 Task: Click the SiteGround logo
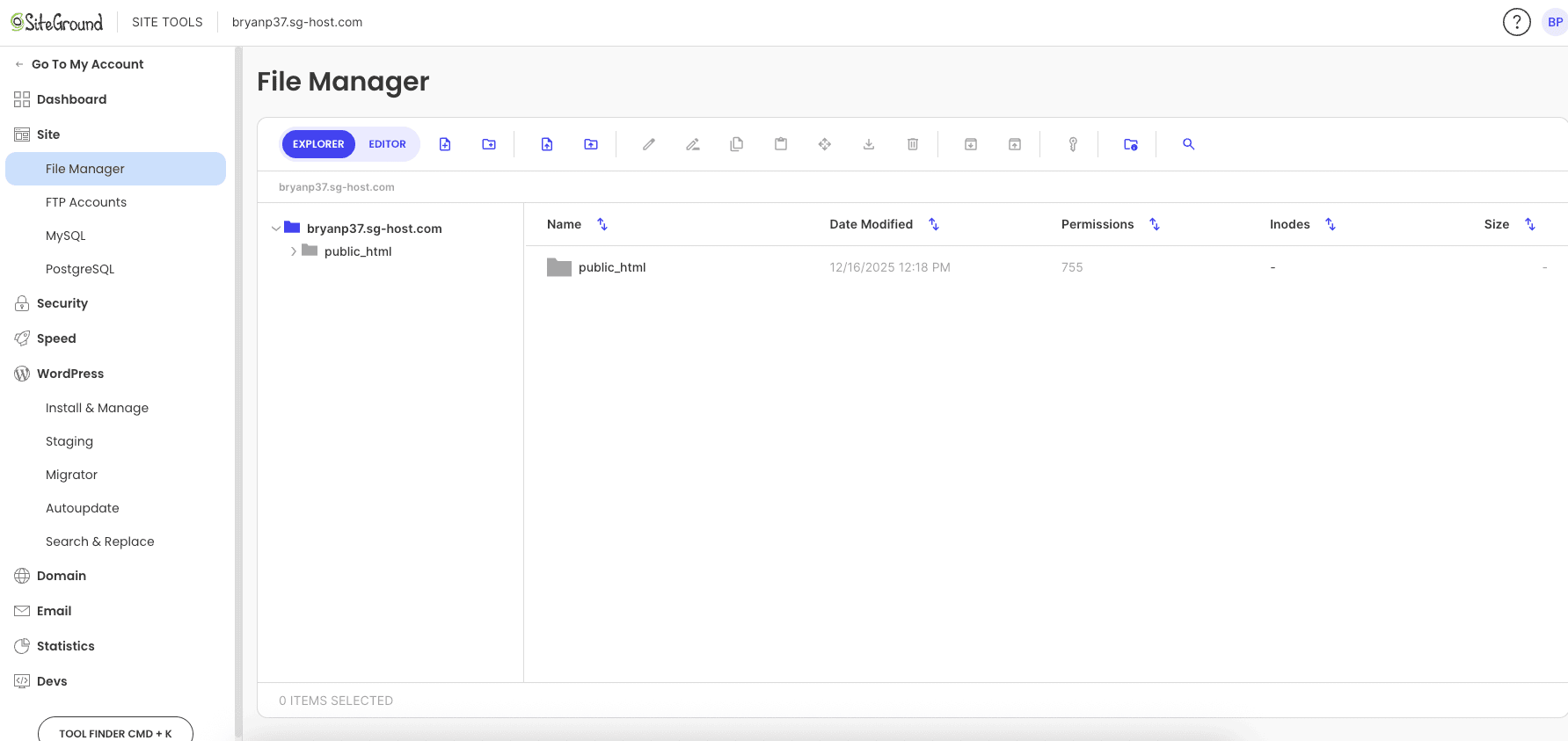click(56, 22)
